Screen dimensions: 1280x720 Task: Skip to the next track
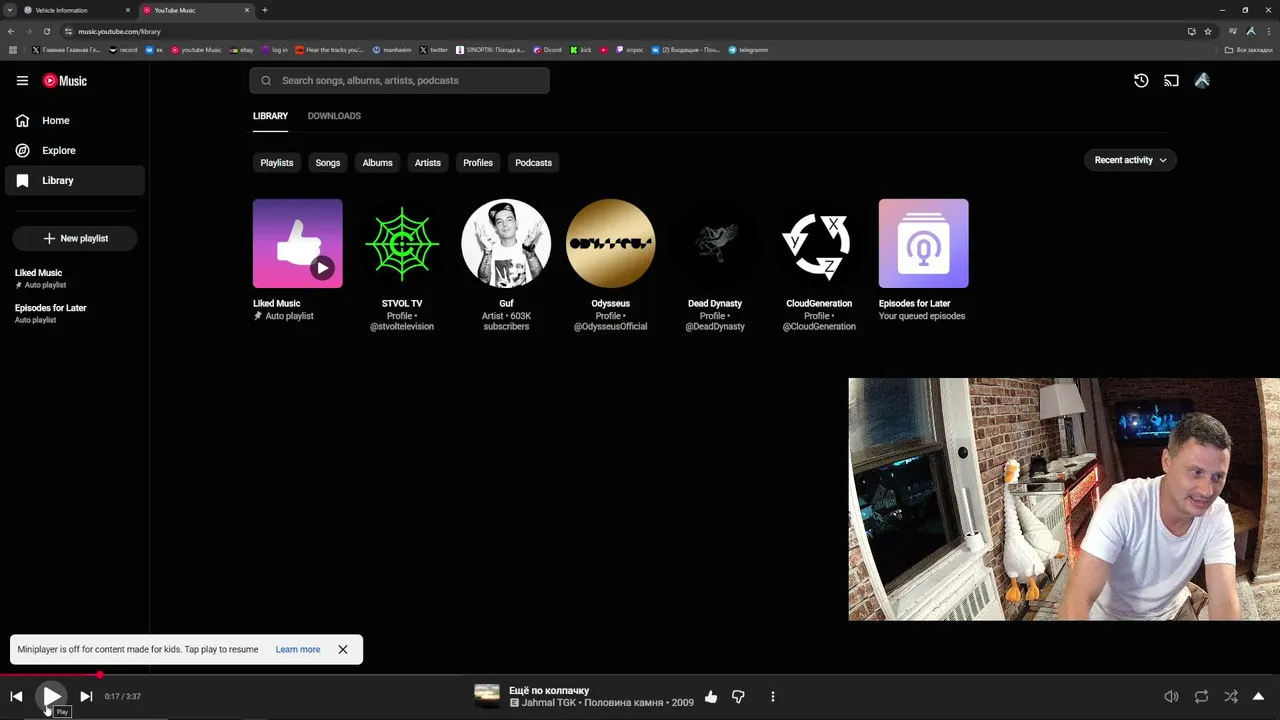[86, 697]
